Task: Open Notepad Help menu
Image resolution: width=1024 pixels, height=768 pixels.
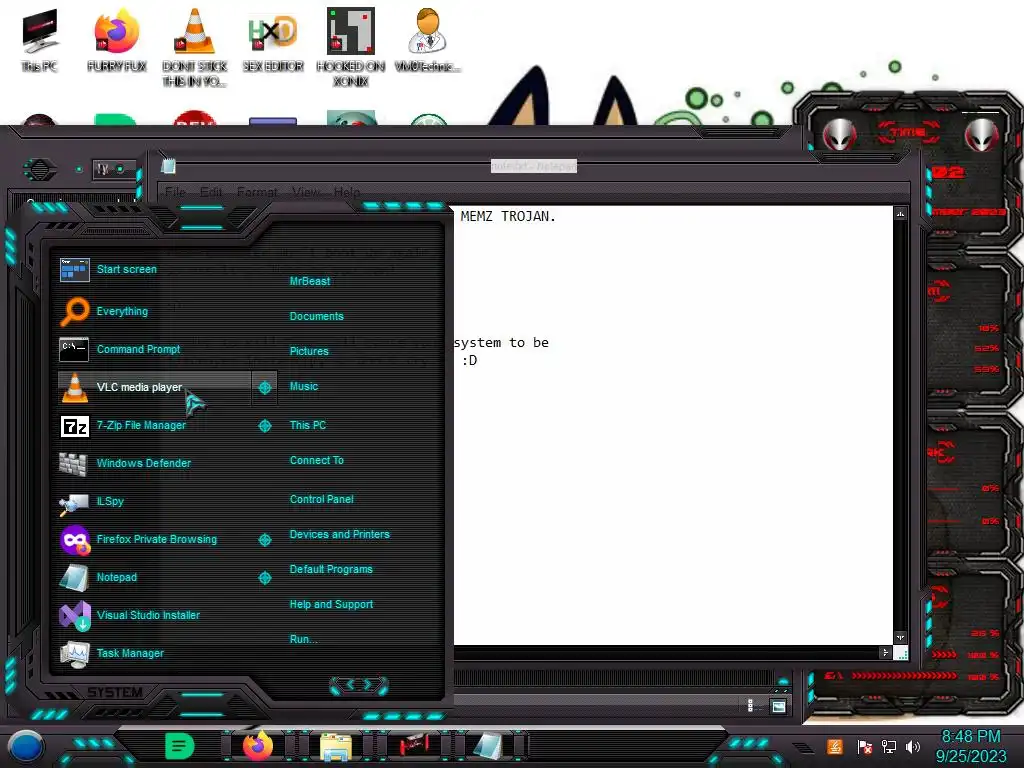Action: coord(347,192)
